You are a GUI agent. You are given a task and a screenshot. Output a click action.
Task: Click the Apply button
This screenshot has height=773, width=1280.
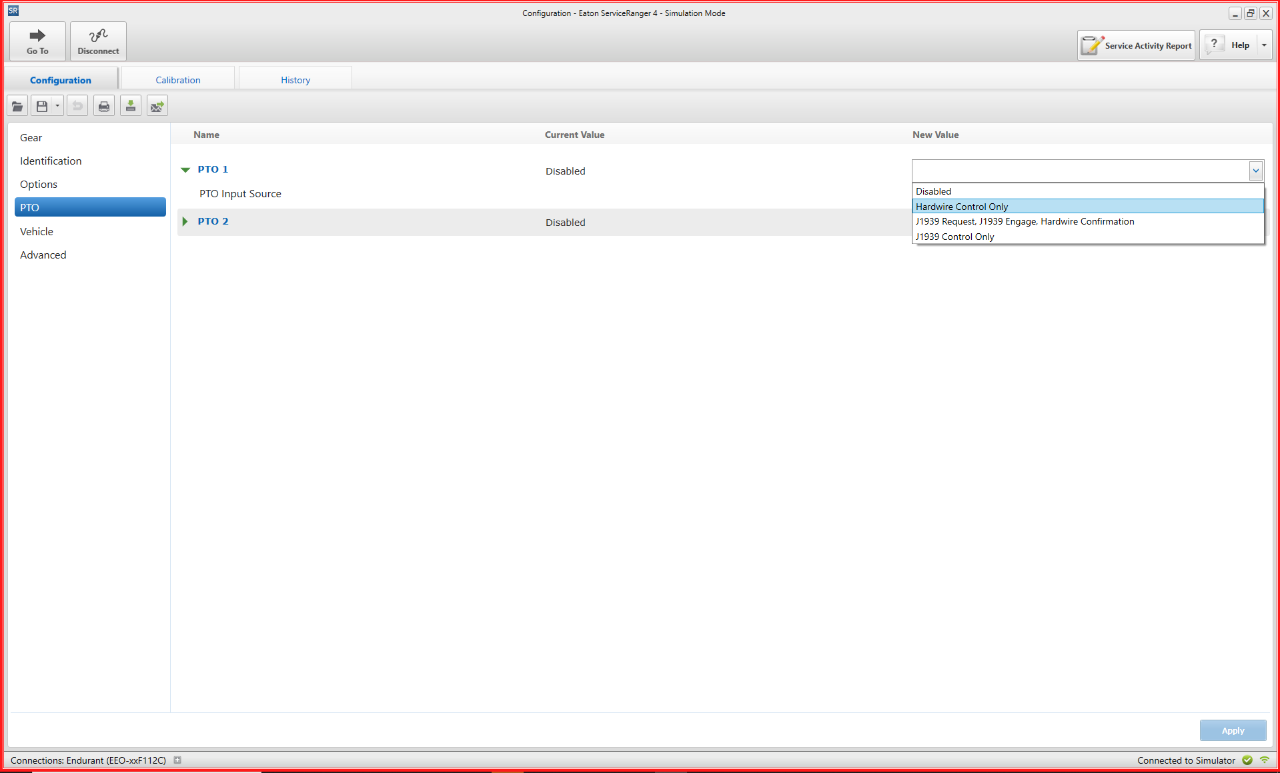point(1232,731)
